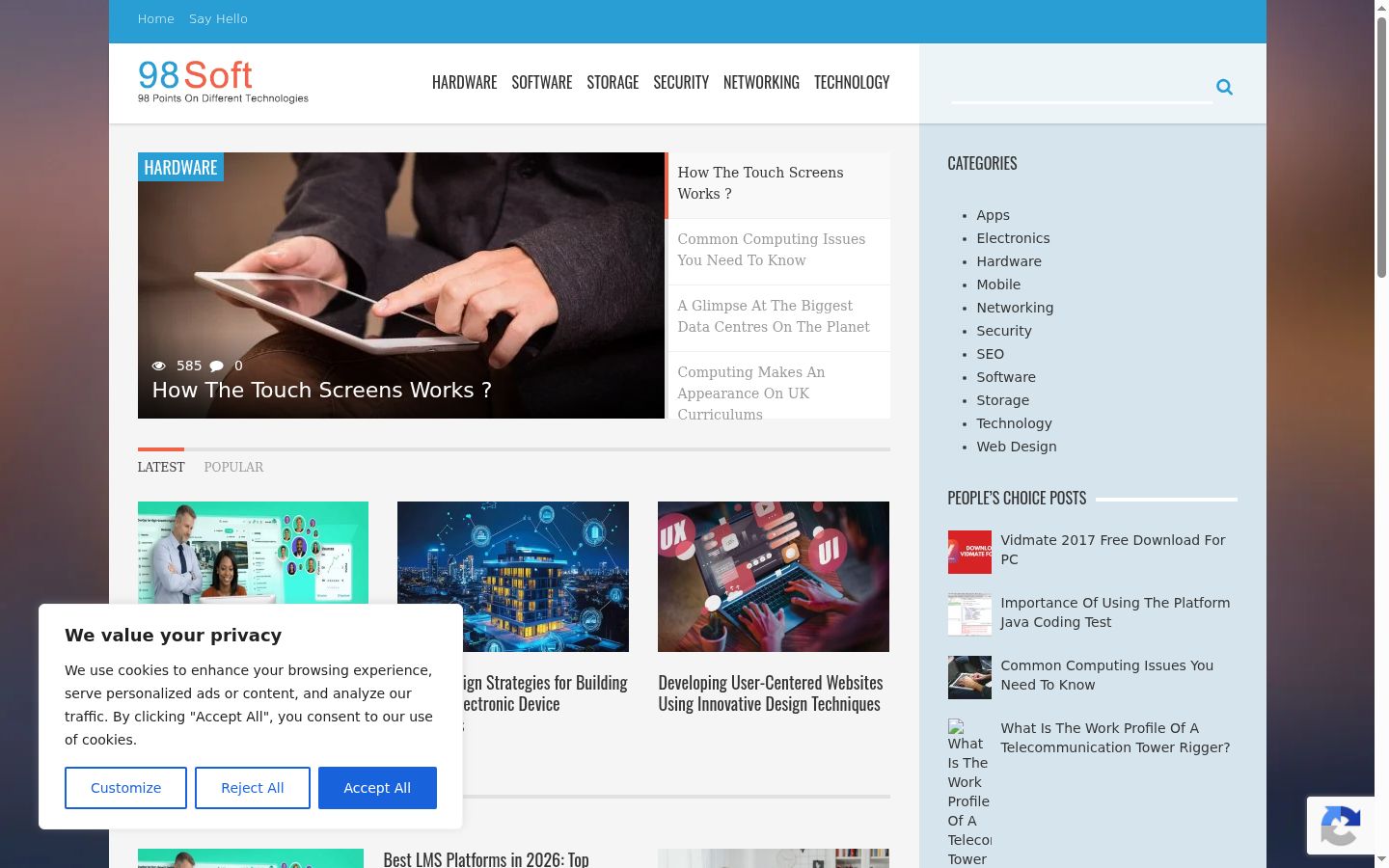Open the Storage category in sidebar
This screenshot has width=1389, height=868.
tap(1002, 400)
